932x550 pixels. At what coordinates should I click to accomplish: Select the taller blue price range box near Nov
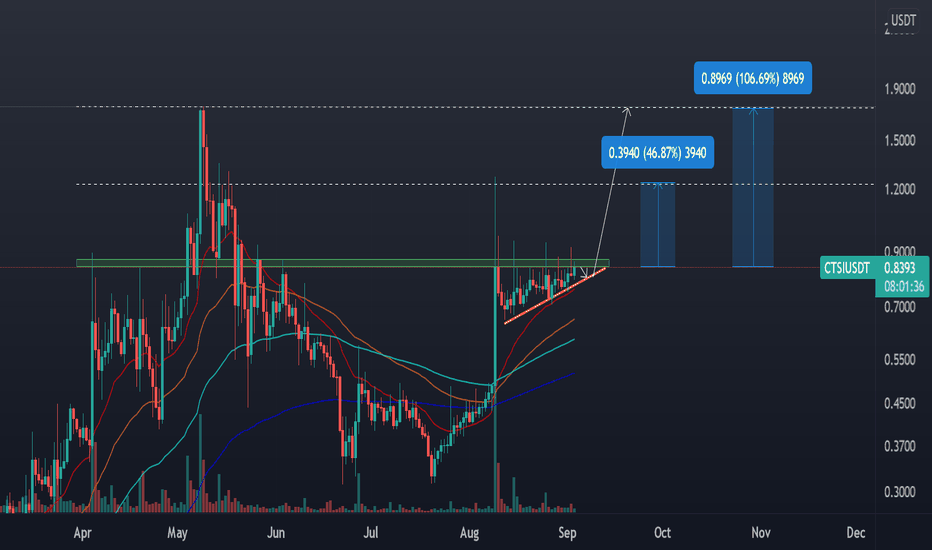point(753,187)
